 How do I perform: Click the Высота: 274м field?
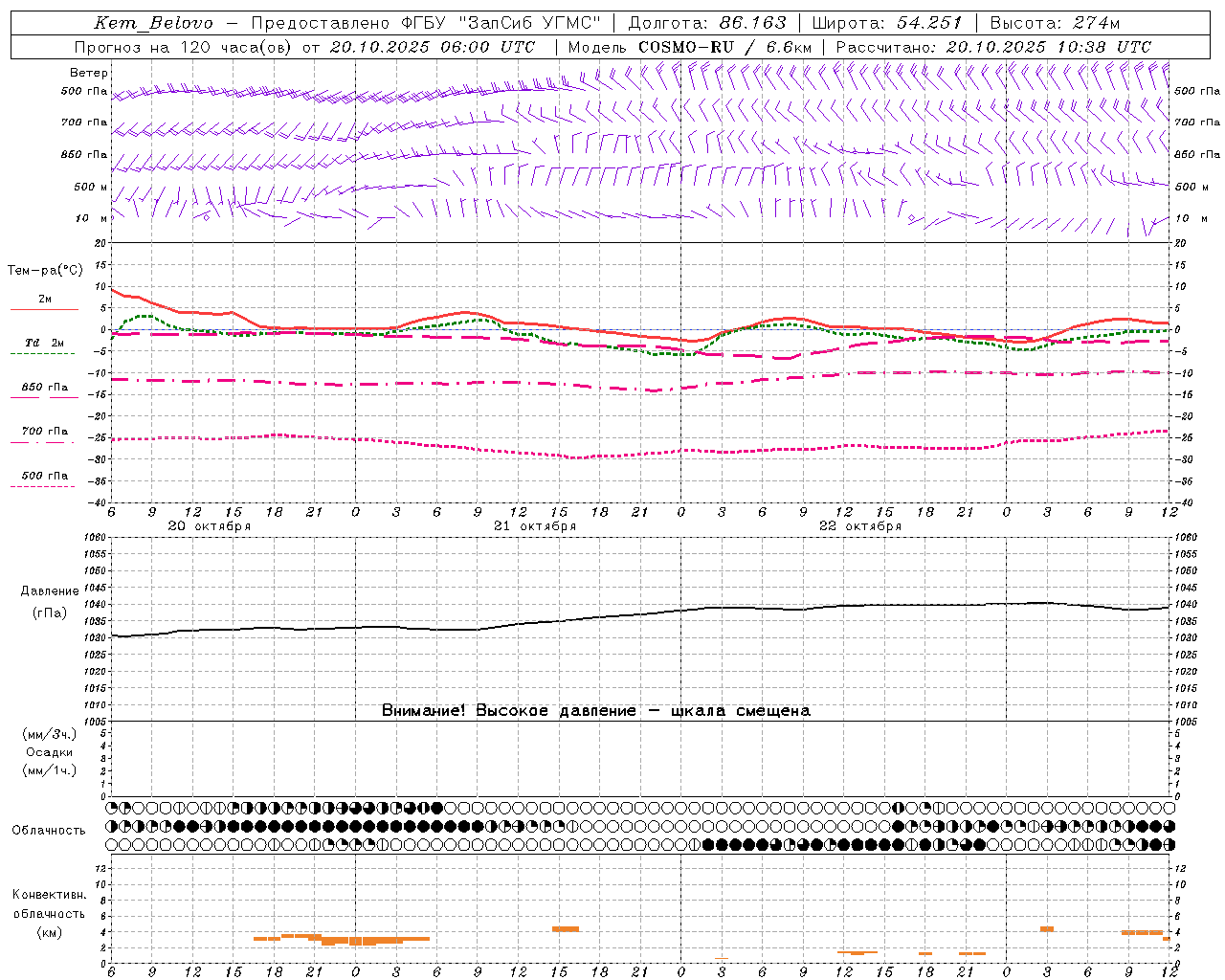click(1055, 23)
